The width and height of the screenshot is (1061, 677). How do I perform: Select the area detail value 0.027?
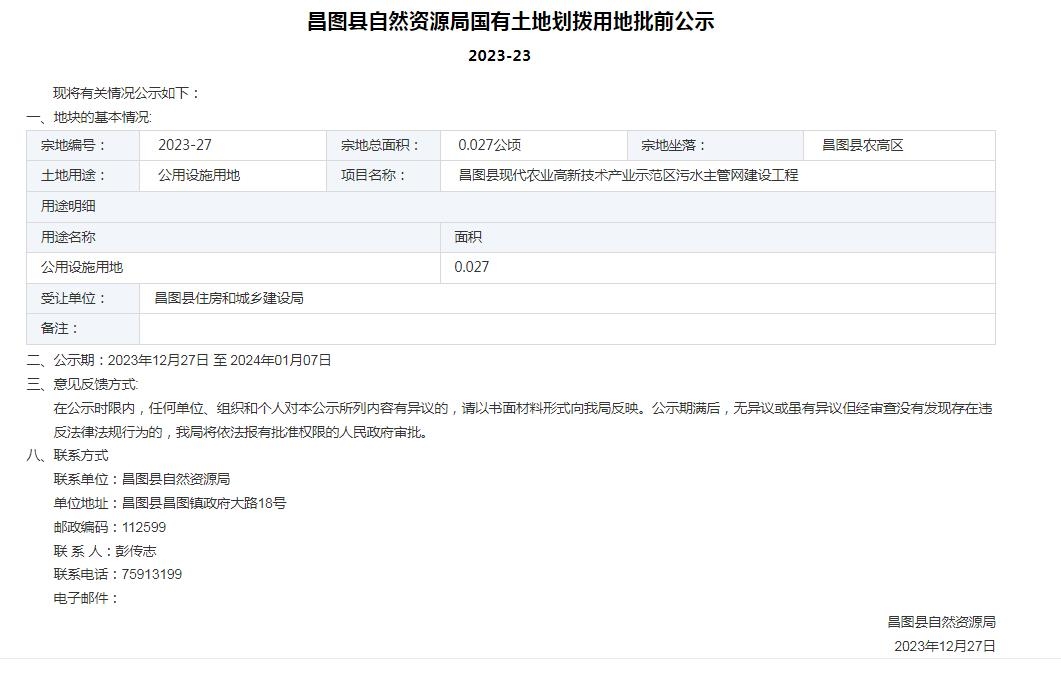point(472,268)
